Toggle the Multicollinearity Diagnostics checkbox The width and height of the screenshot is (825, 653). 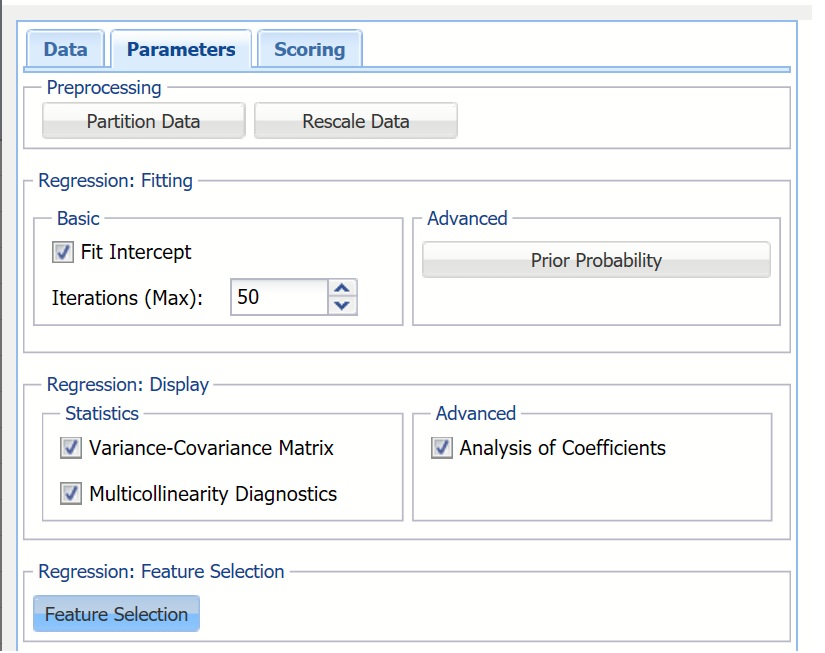point(71,493)
